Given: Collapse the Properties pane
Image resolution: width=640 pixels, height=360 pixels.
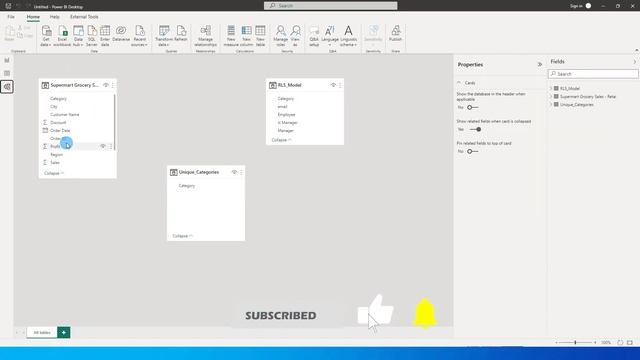Looking at the screenshot, I should point(540,64).
